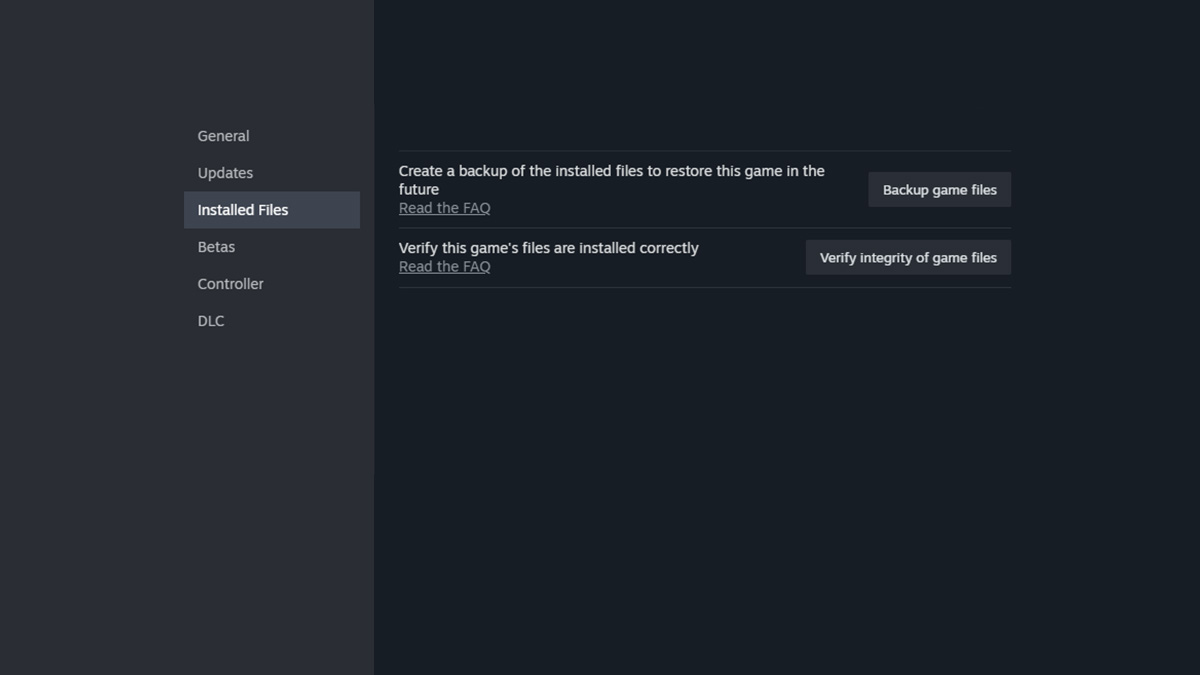Click the Backup game files button
Image resolution: width=1200 pixels, height=675 pixels.
pos(939,190)
